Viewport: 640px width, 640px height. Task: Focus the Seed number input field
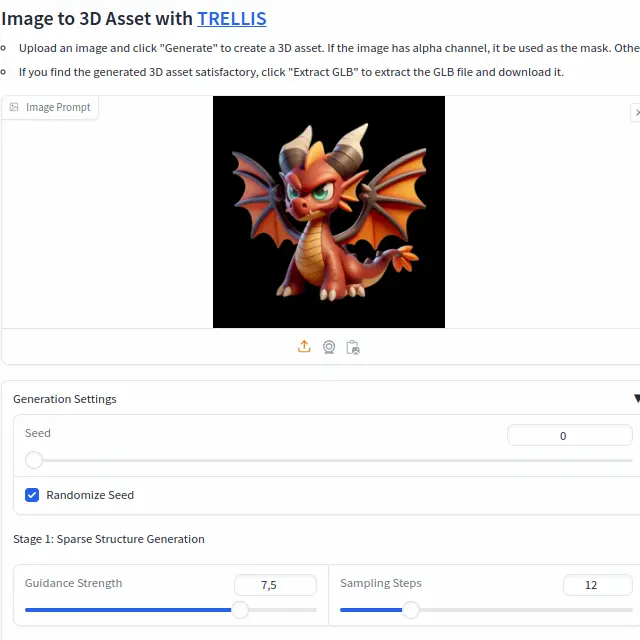pyautogui.click(x=569, y=436)
